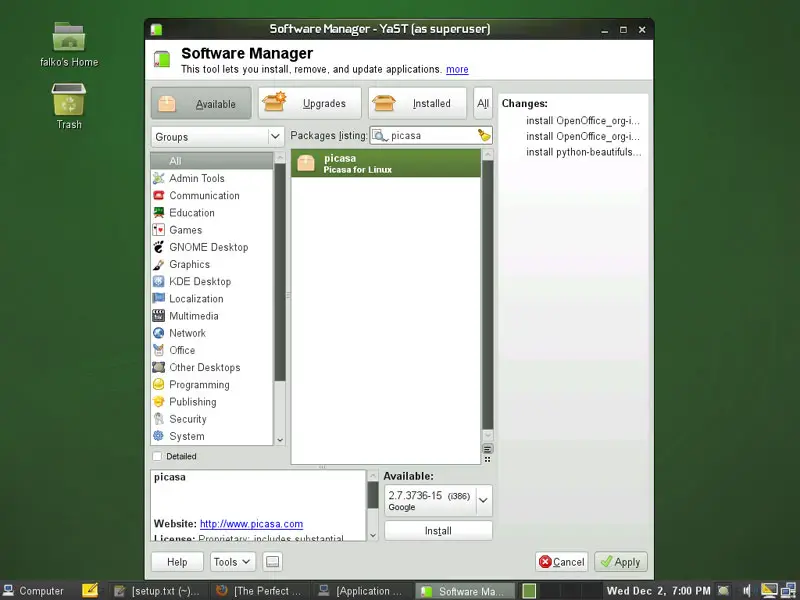This screenshot has height=600, width=800.
Task: Select the Admin Tools group
Action: coord(212,178)
